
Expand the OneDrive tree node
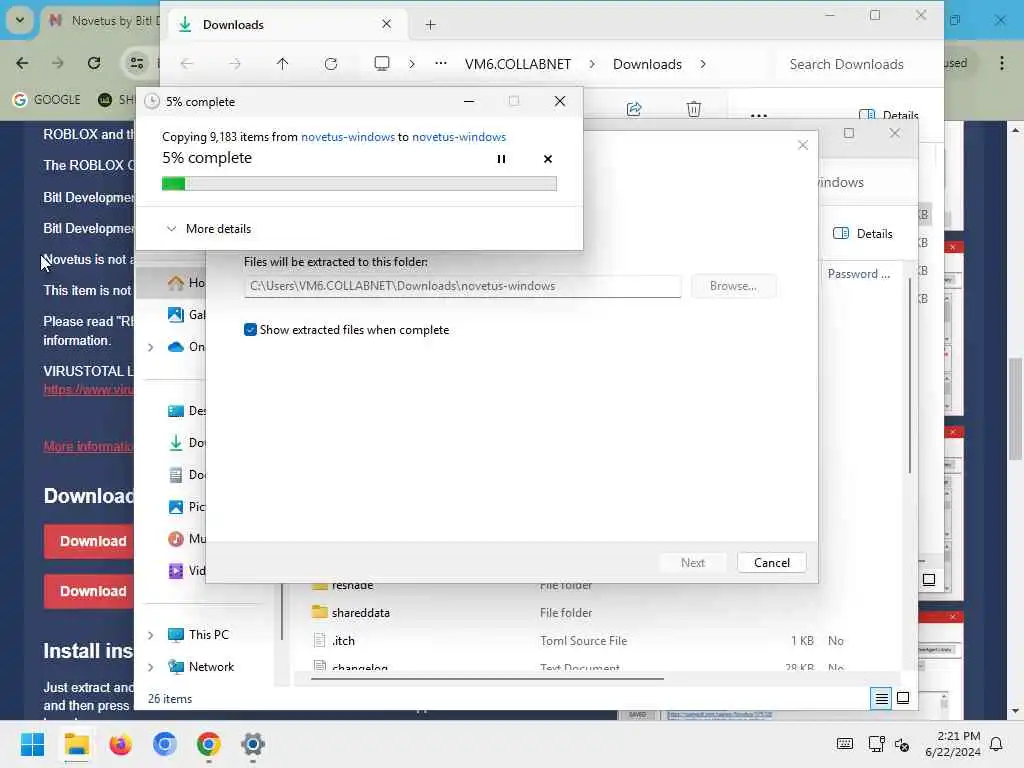click(151, 347)
